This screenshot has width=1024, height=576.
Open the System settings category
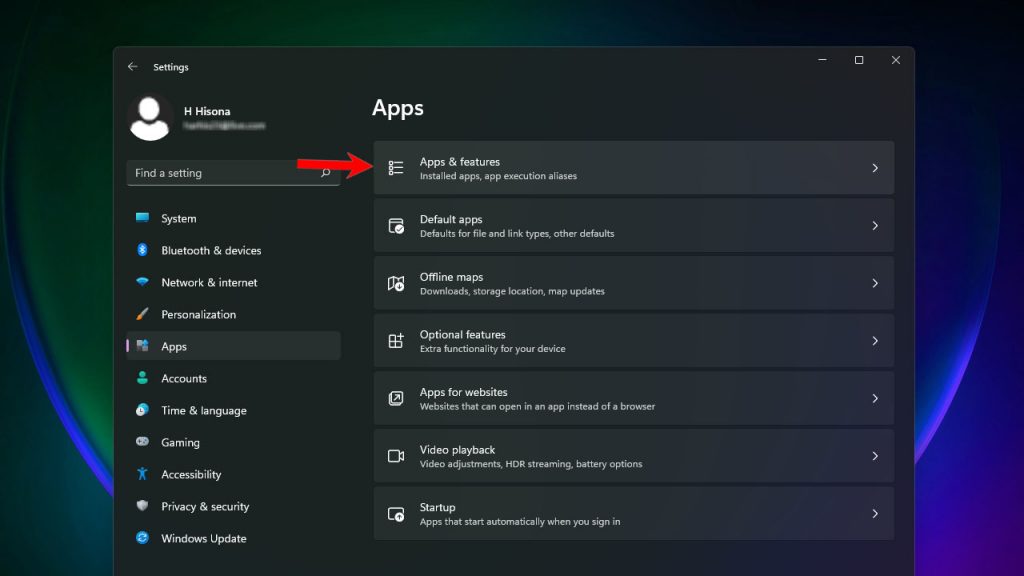tap(233, 218)
